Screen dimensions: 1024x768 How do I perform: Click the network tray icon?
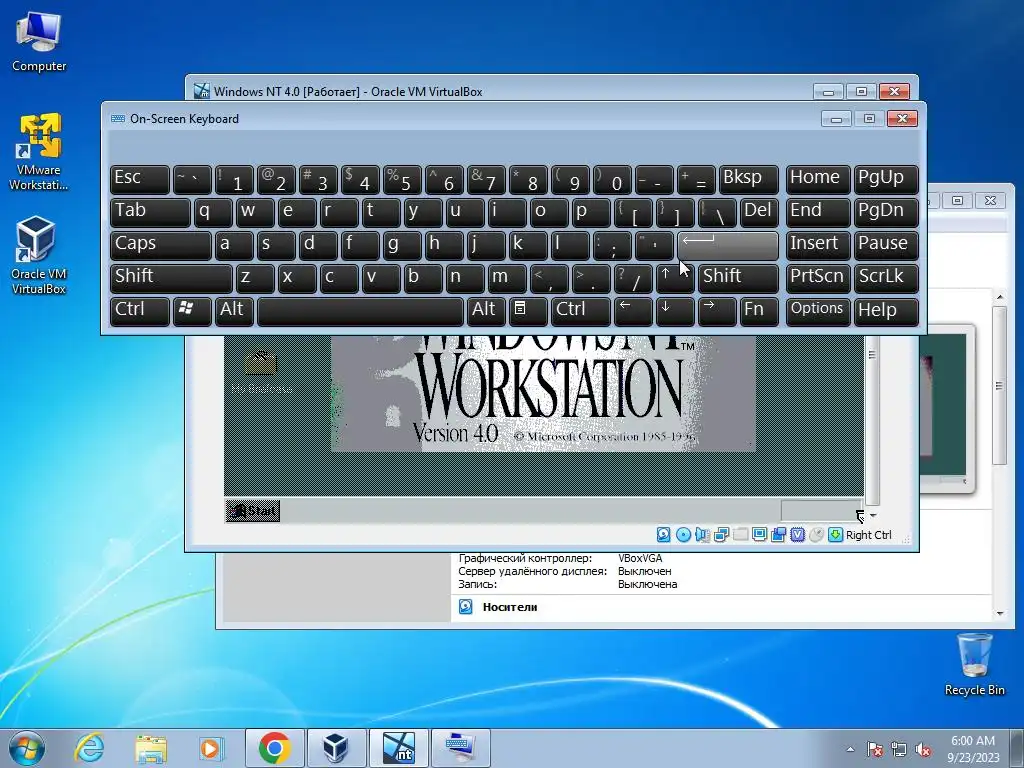pyautogui.click(x=899, y=749)
